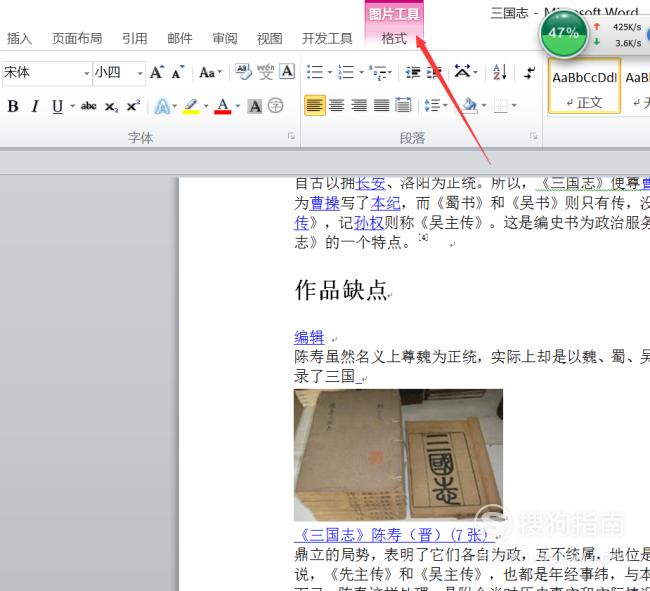Open the font color dropdown arrow

pyautogui.click(x=238, y=106)
